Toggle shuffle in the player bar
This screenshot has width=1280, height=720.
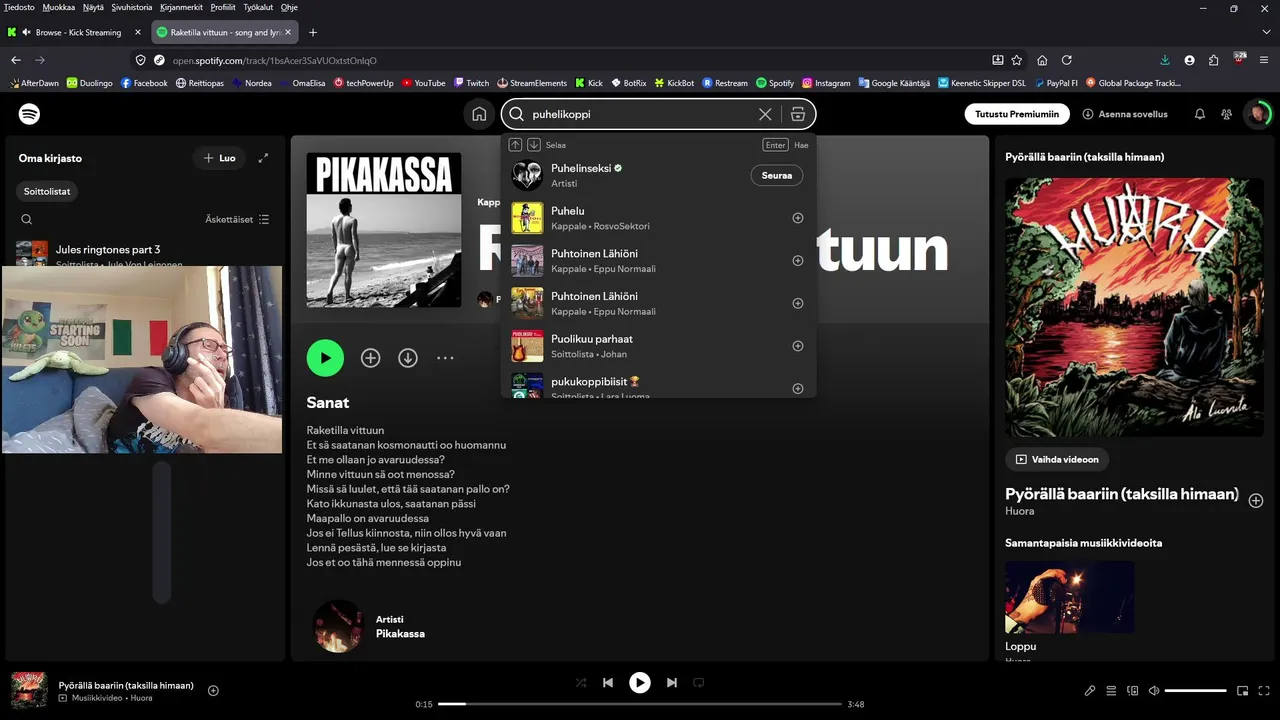coord(581,683)
